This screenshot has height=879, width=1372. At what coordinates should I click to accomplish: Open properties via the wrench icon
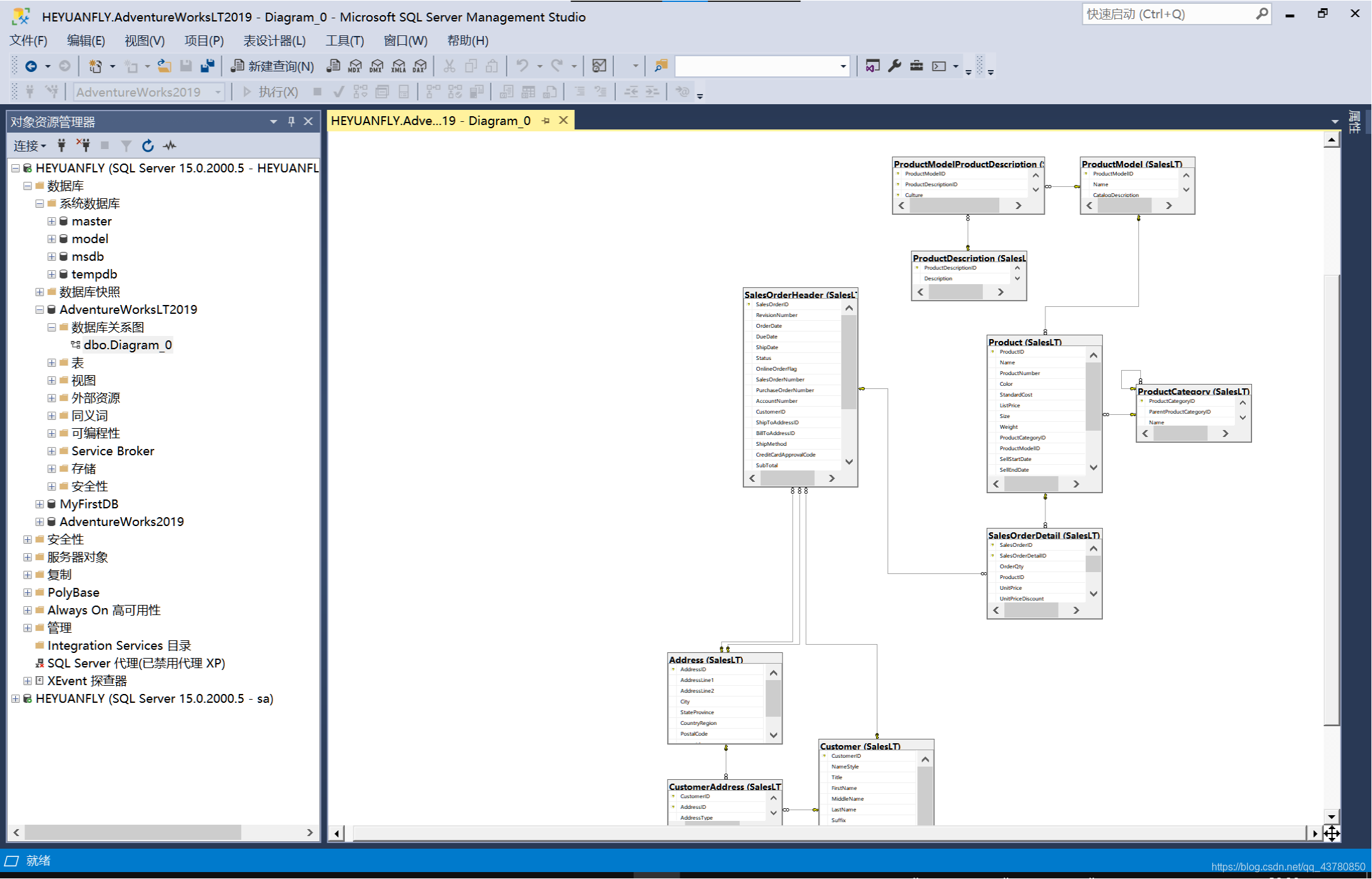pos(894,66)
